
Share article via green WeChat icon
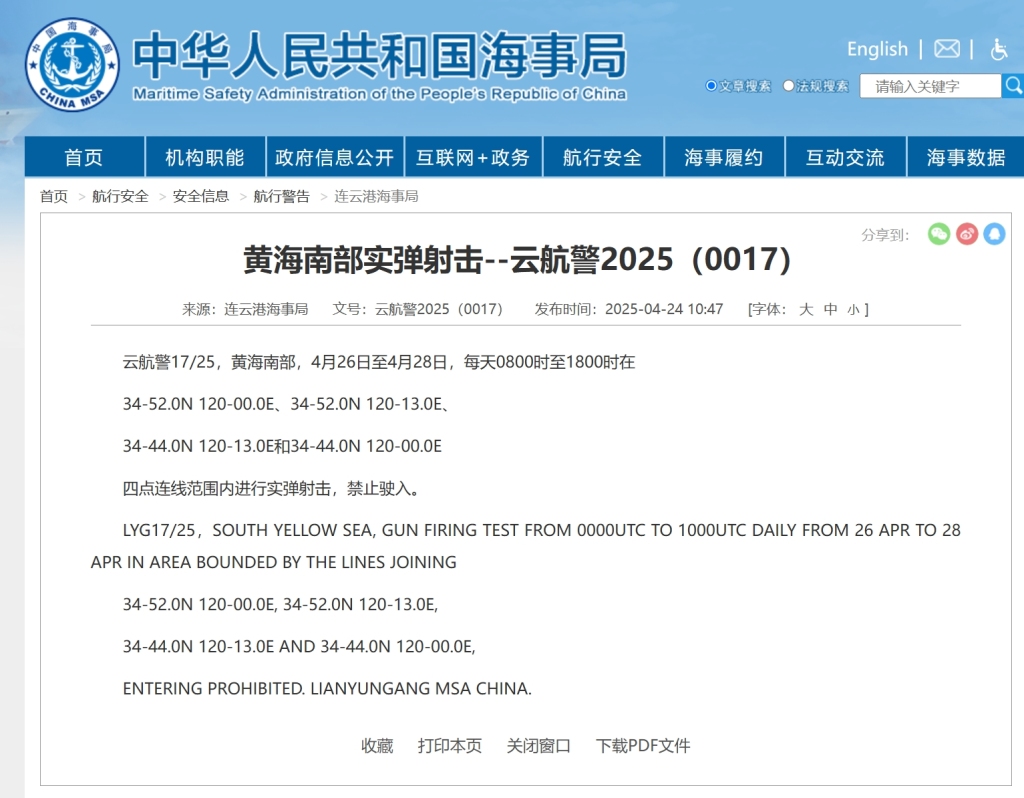(938, 234)
